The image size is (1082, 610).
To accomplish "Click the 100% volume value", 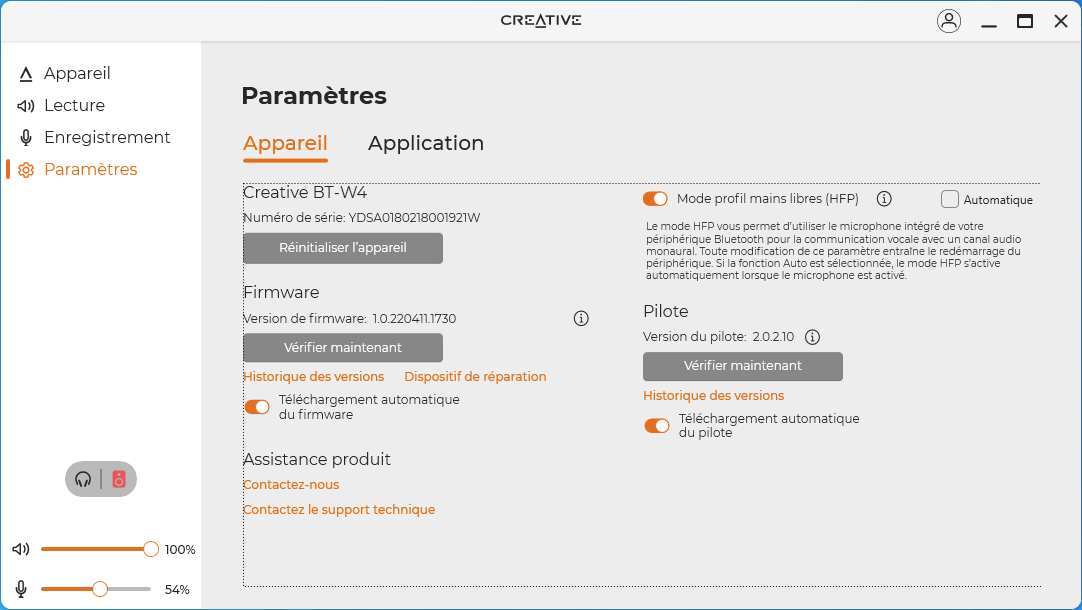I will point(180,549).
